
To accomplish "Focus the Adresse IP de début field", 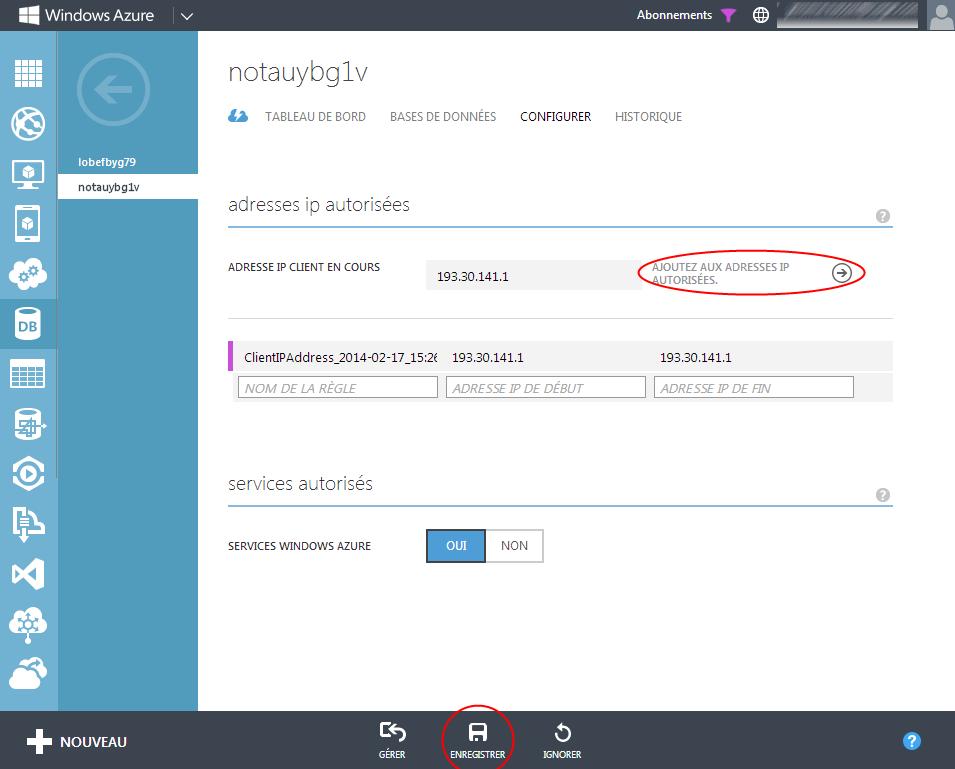I will tap(546, 387).
